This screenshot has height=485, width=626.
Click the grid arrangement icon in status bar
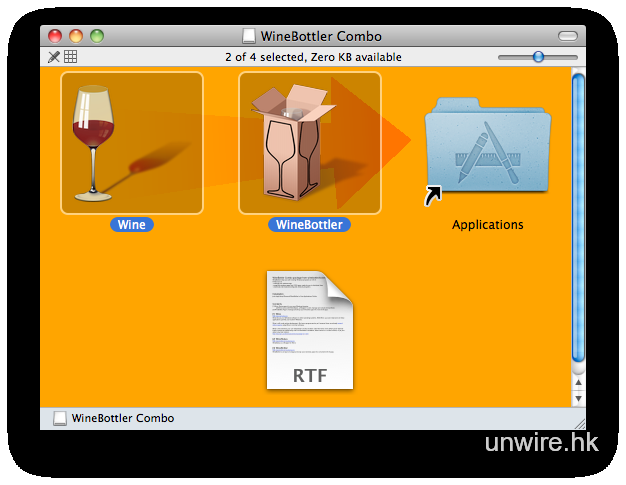(71, 57)
